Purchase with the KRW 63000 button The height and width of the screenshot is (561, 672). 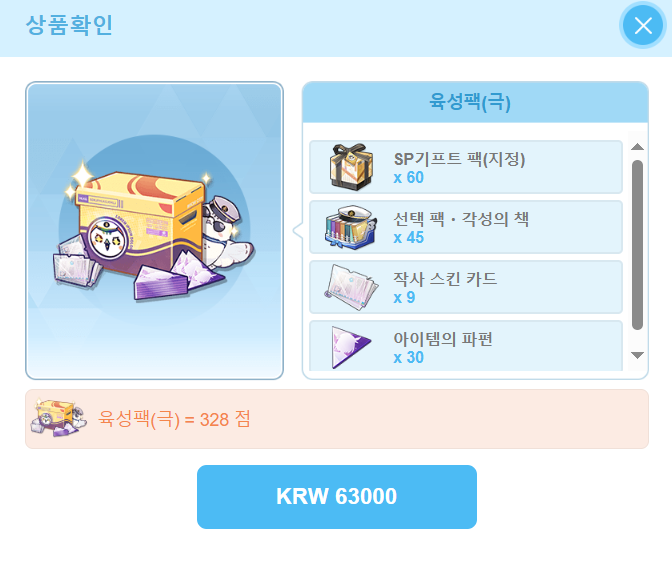[337, 497]
